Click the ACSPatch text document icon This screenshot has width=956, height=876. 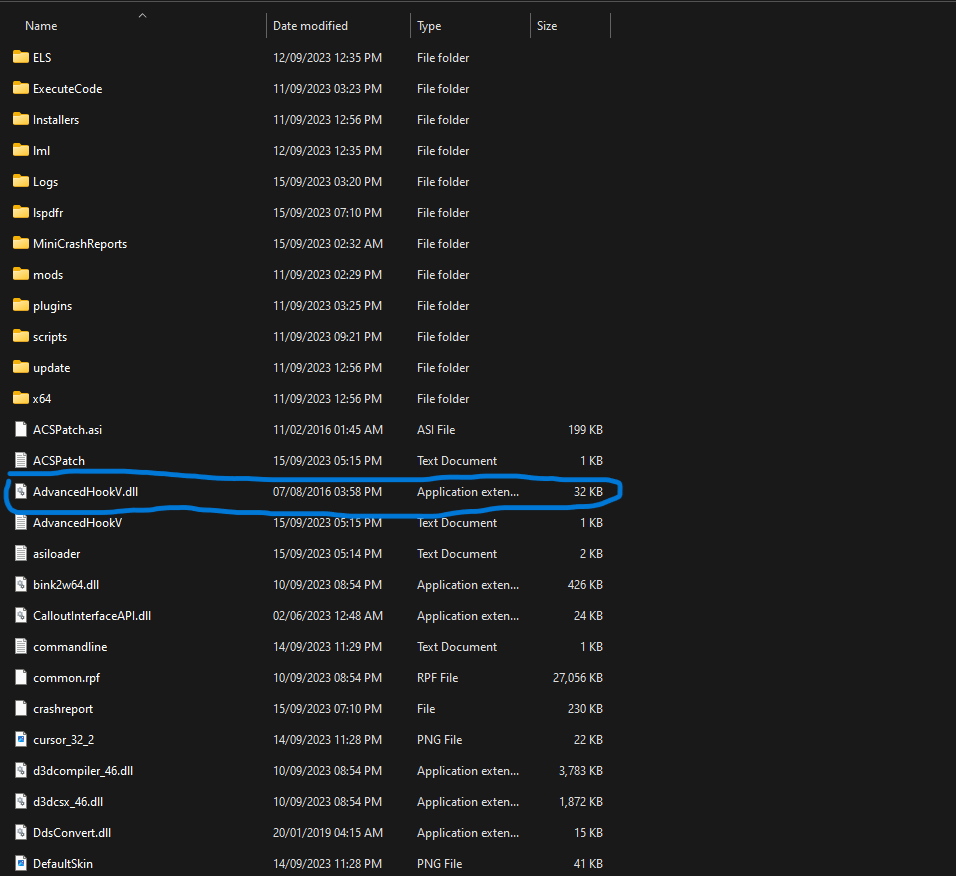(x=21, y=460)
